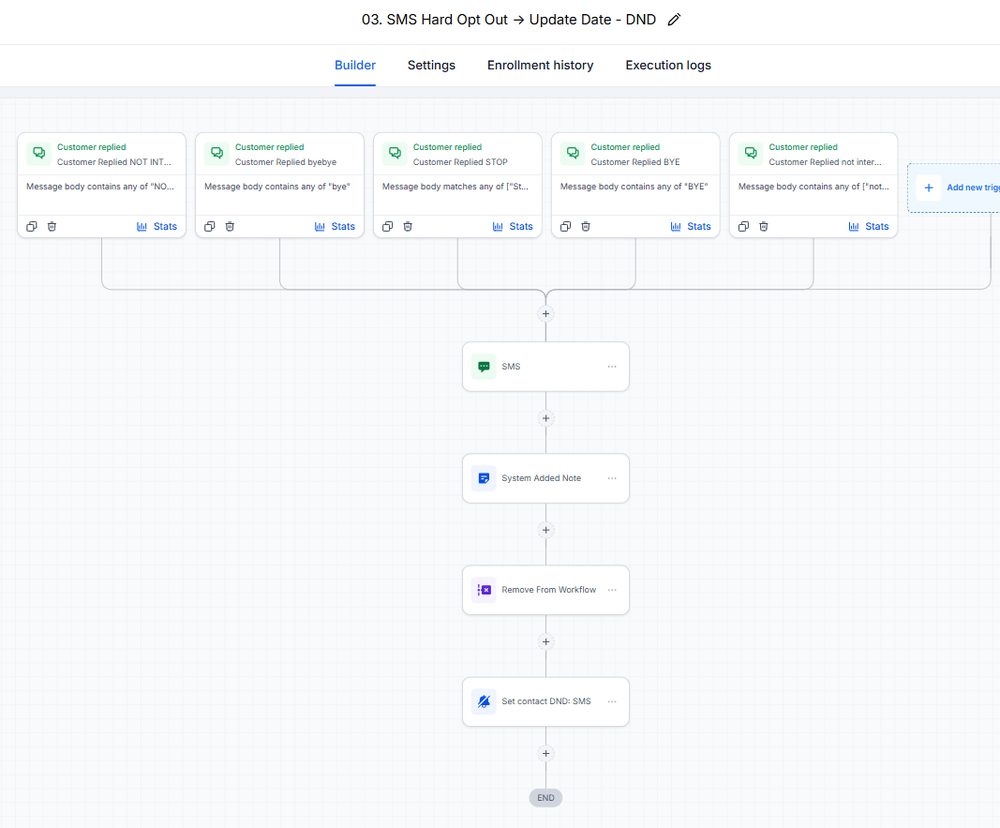The image size is (1000, 828).
Task: Open the Remove From Workflow node
Action: (546, 590)
